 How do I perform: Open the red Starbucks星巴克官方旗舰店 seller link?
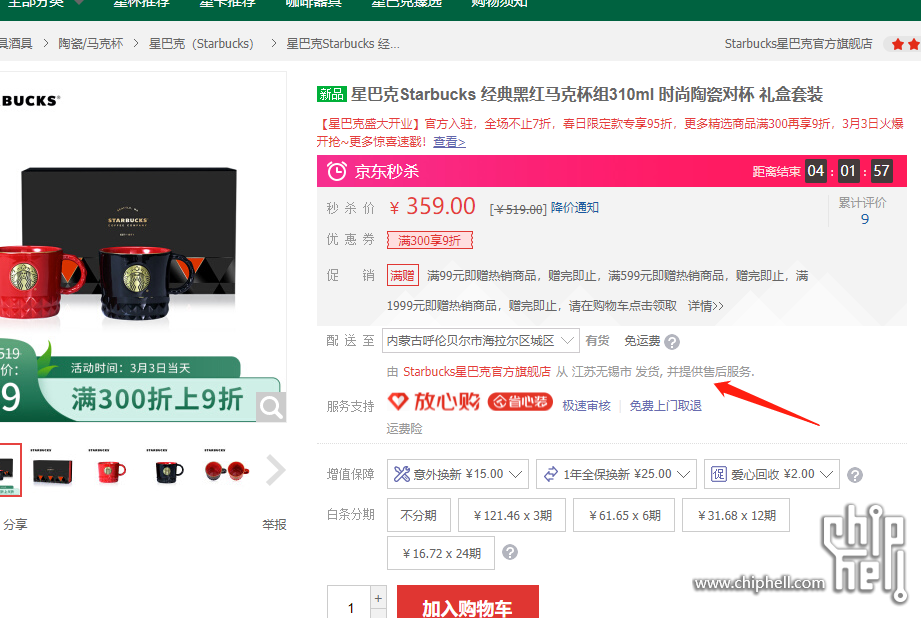click(477, 371)
